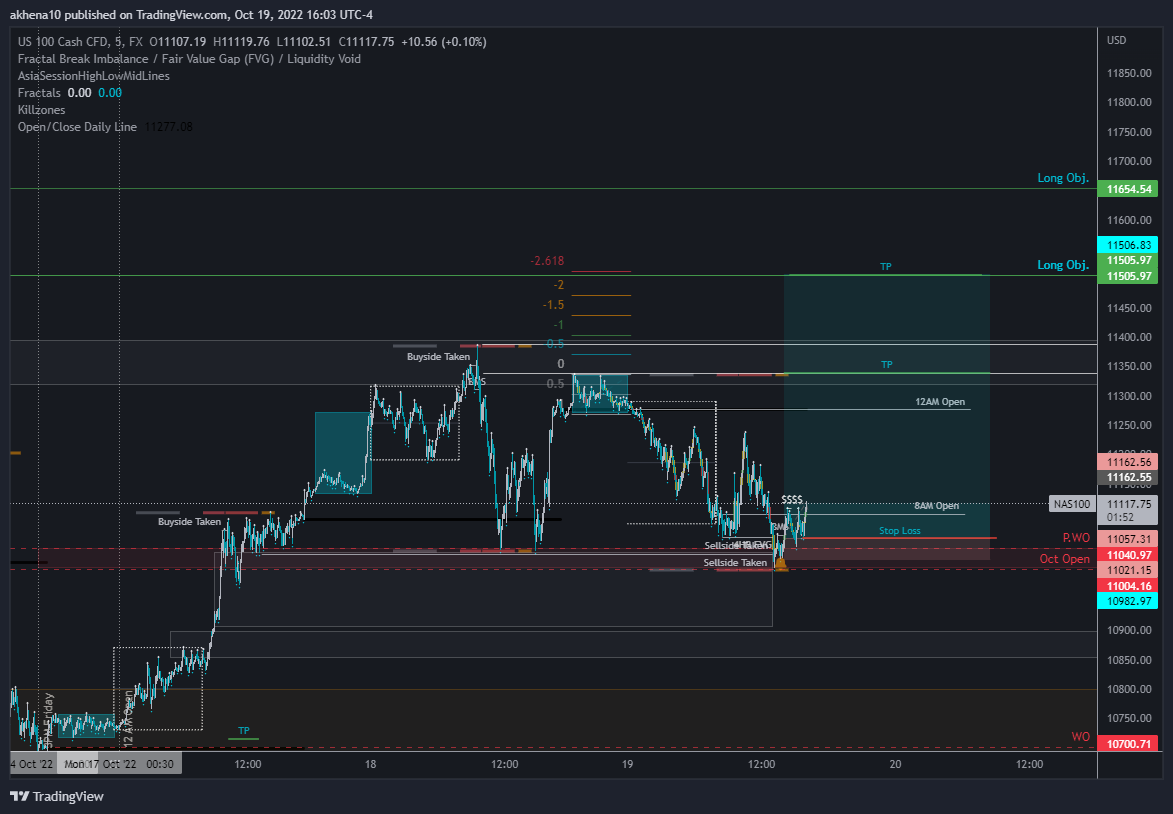Image resolution: width=1173 pixels, height=814 pixels.
Task: Click the USD currency label on price axis
Action: pos(1116,40)
